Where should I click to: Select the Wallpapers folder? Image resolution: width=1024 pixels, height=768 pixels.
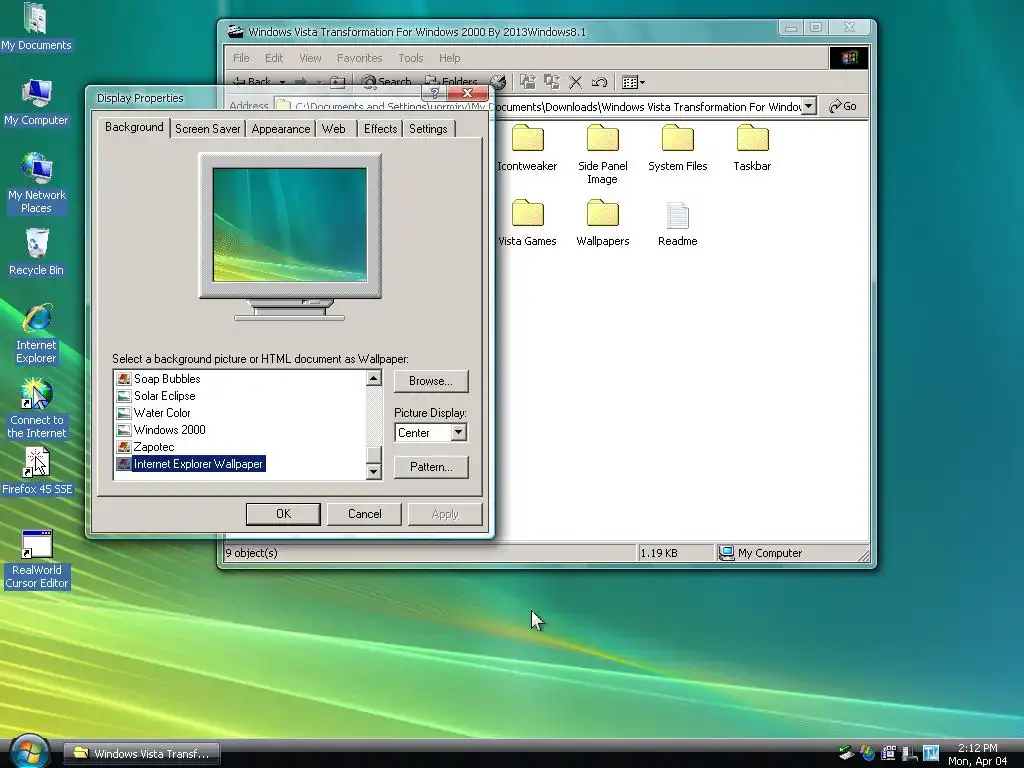click(602, 223)
